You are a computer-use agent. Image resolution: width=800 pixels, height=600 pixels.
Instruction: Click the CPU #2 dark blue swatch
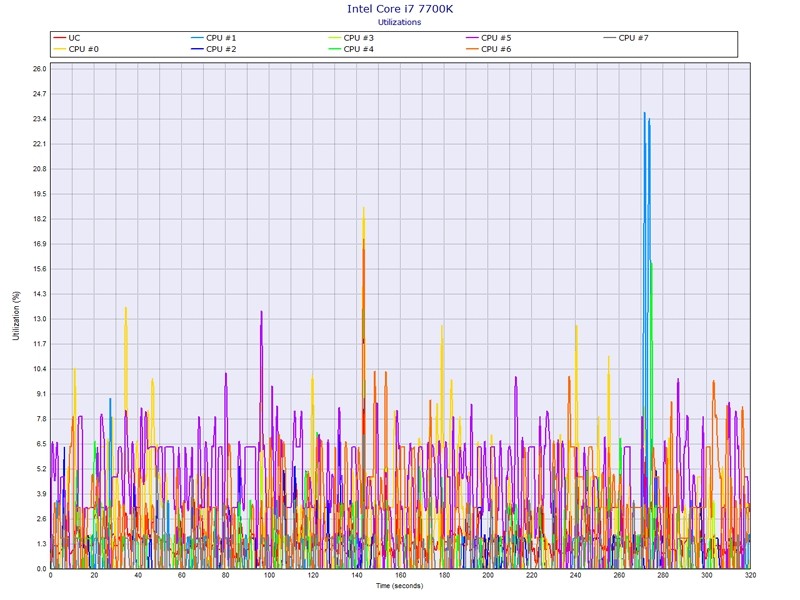pos(197,49)
